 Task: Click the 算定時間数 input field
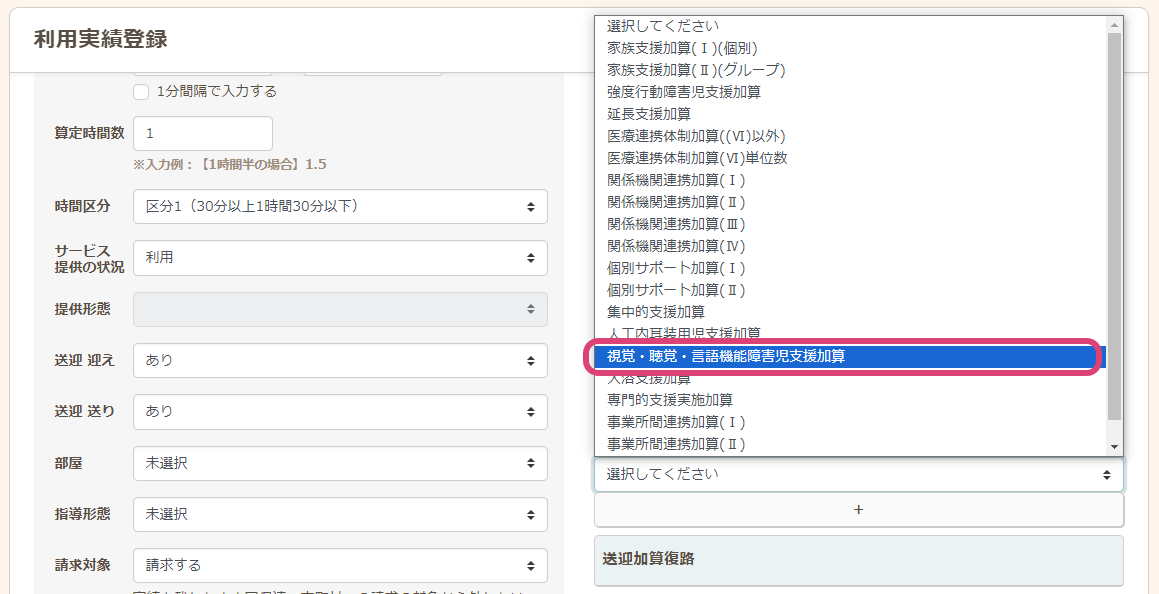click(x=202, y=133)
